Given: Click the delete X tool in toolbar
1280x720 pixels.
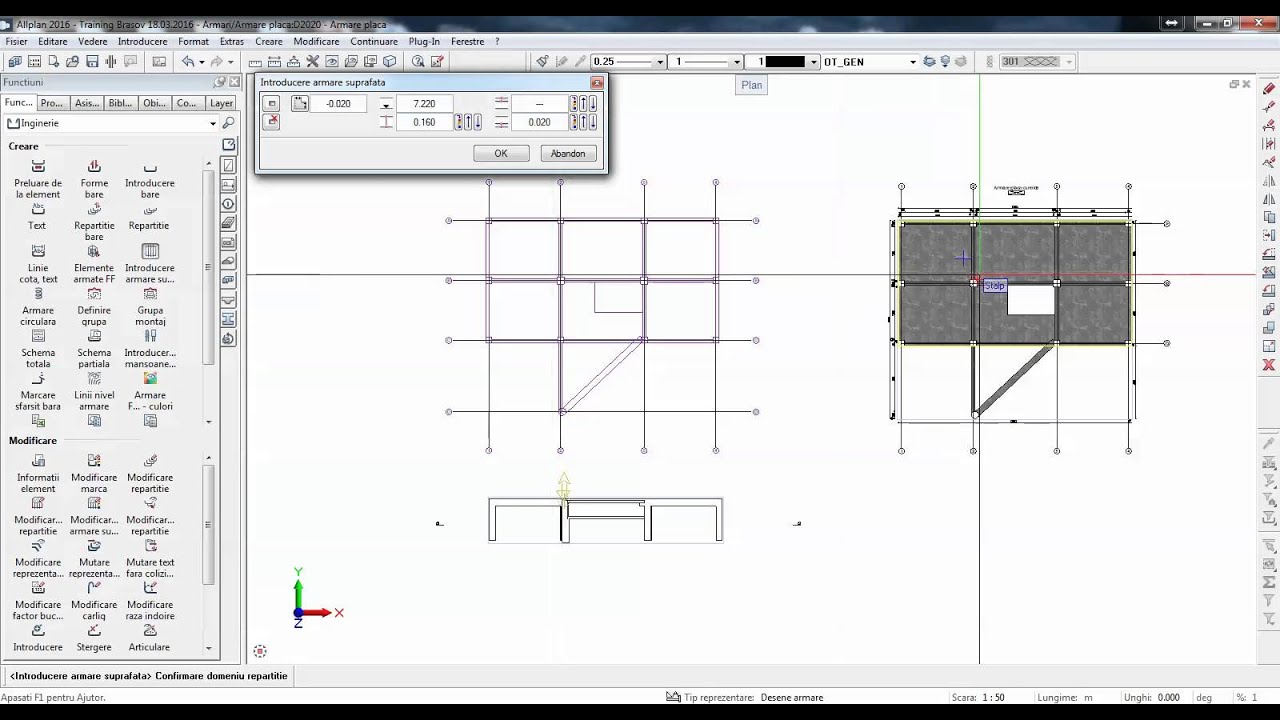Looking at the screenshot, I should (312, 62).
